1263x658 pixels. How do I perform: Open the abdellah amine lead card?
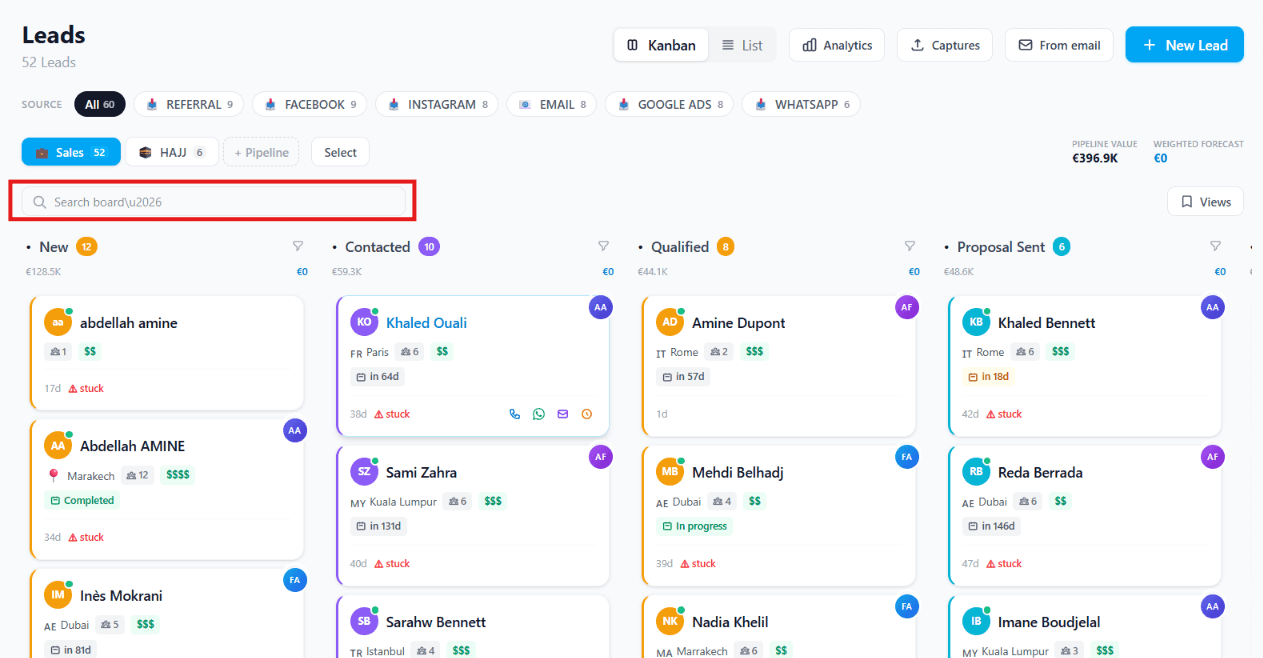(167, 352)
